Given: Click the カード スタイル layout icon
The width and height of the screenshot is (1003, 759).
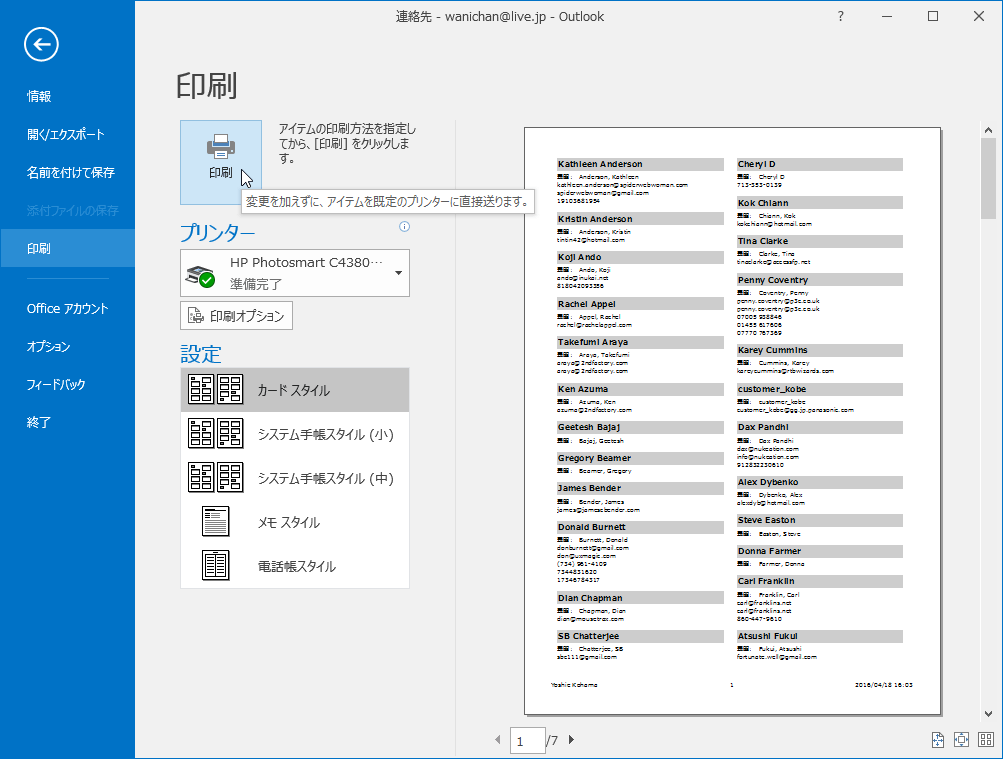Looking at the screenshot, I should pos(216,389).
